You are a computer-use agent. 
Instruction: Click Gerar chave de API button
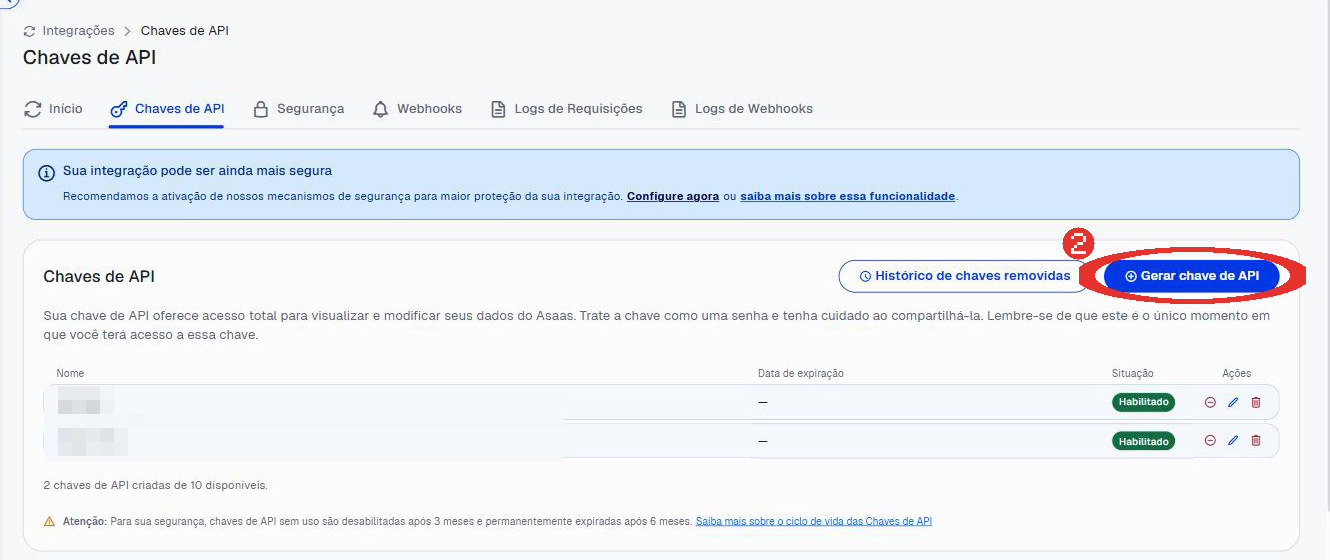[1191, 276]
